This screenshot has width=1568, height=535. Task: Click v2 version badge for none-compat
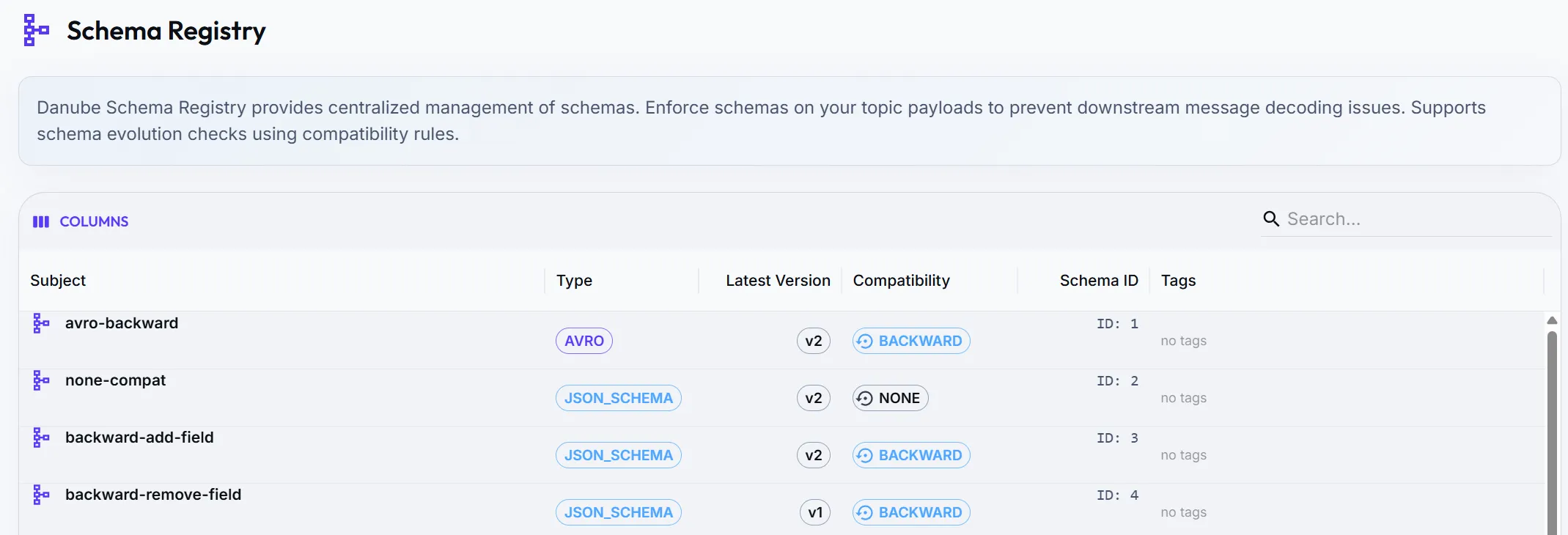click(x=814, y=398)
